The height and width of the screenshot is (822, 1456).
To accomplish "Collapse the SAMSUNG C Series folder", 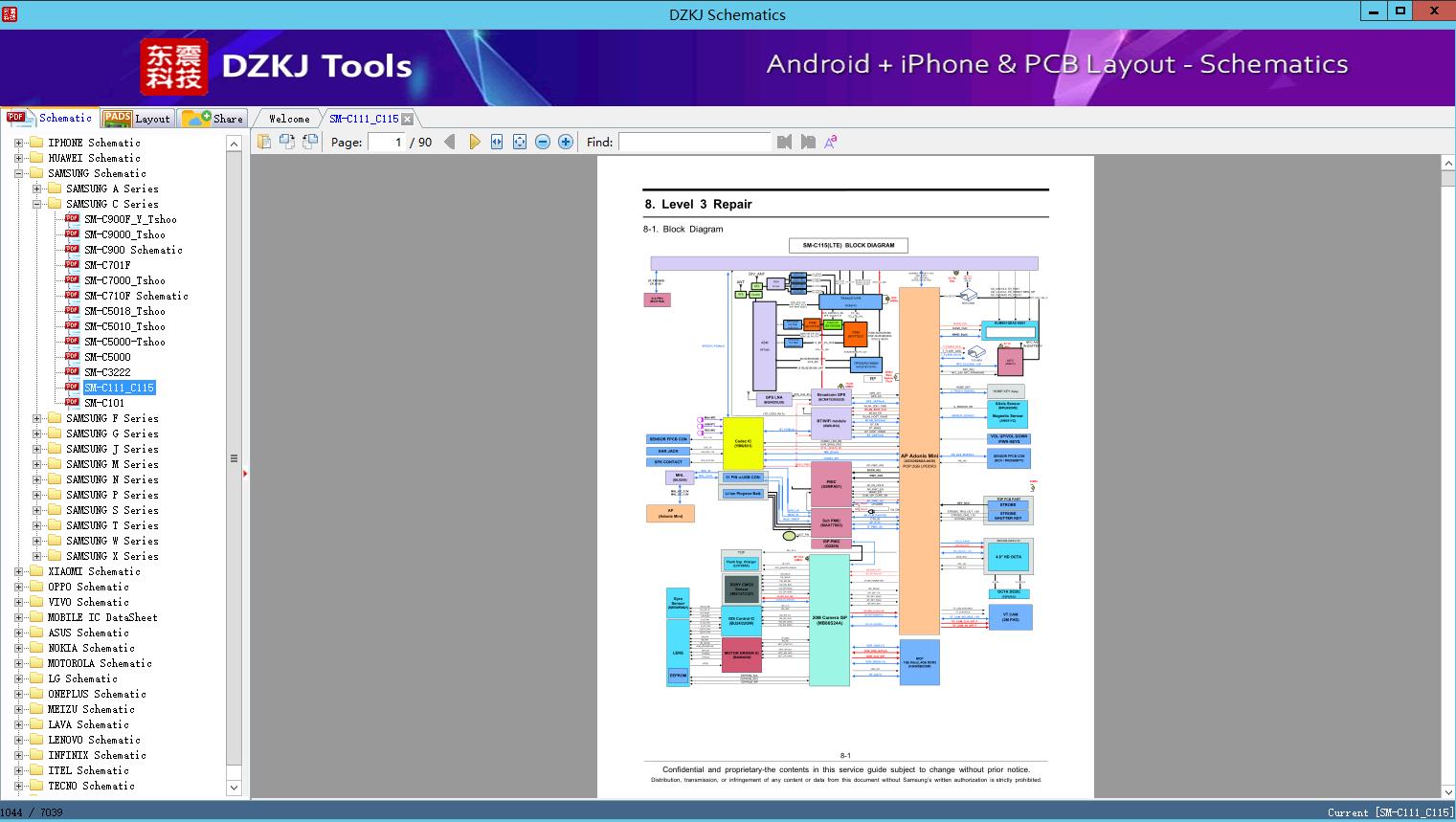I will tap(36, 204).
